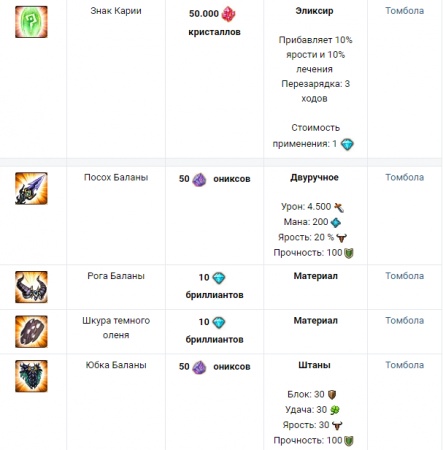The image size is (443, 450).
Task: Open the Юбка Баланы skirt icon
Action: point(31,376)
